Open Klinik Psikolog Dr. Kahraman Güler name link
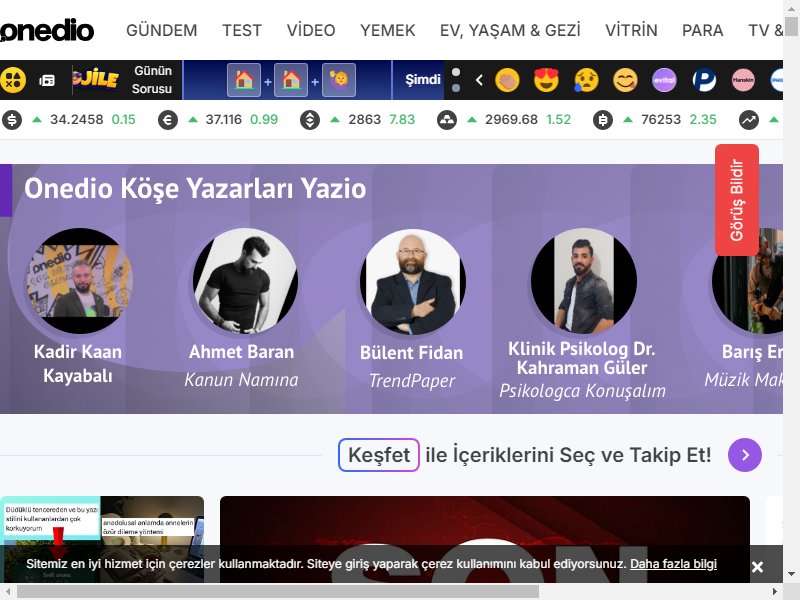 point(582,358)
